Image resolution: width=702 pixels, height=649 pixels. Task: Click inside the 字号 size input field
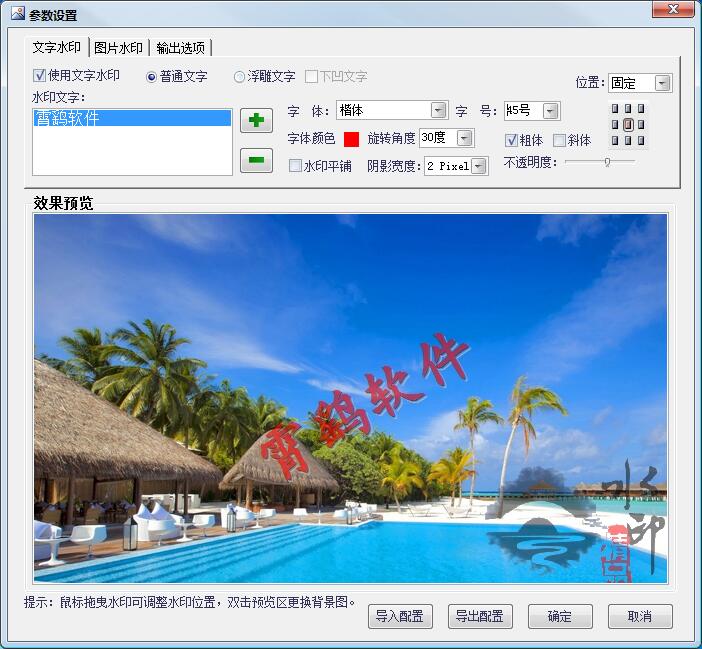click(x=523, y=111)
